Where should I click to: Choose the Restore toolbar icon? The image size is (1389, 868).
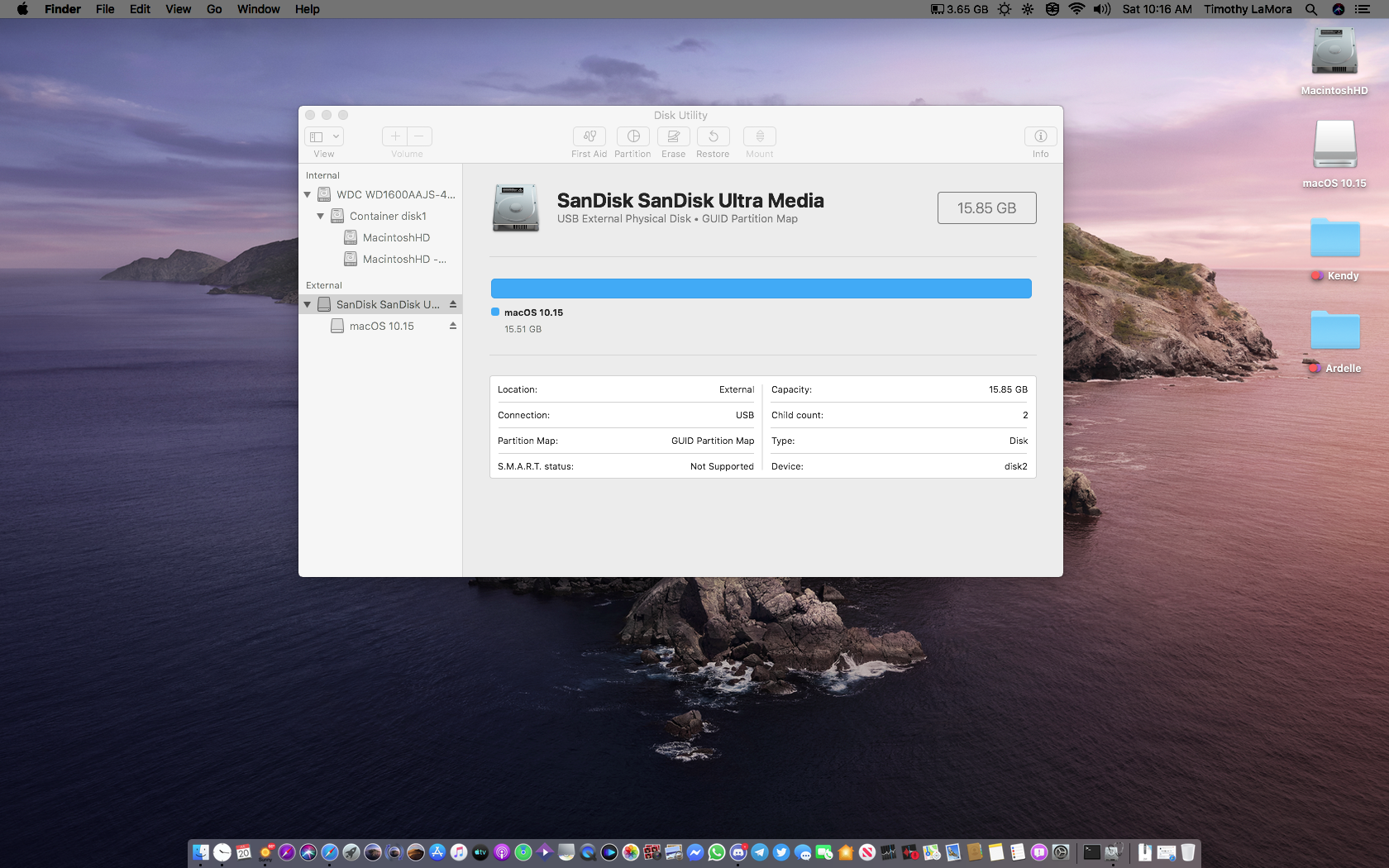point(713,136)
